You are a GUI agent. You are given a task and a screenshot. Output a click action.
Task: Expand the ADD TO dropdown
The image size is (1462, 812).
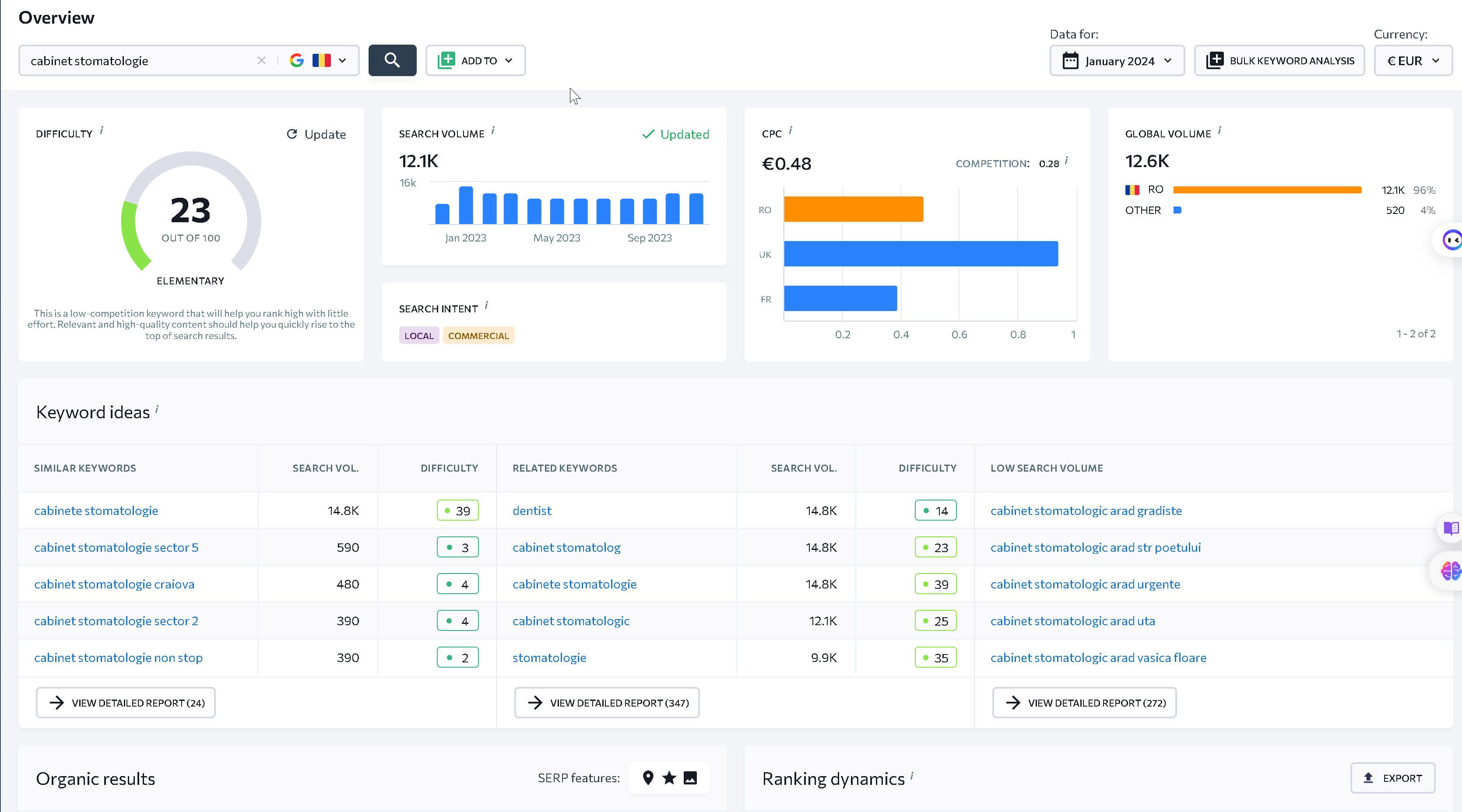476,60
